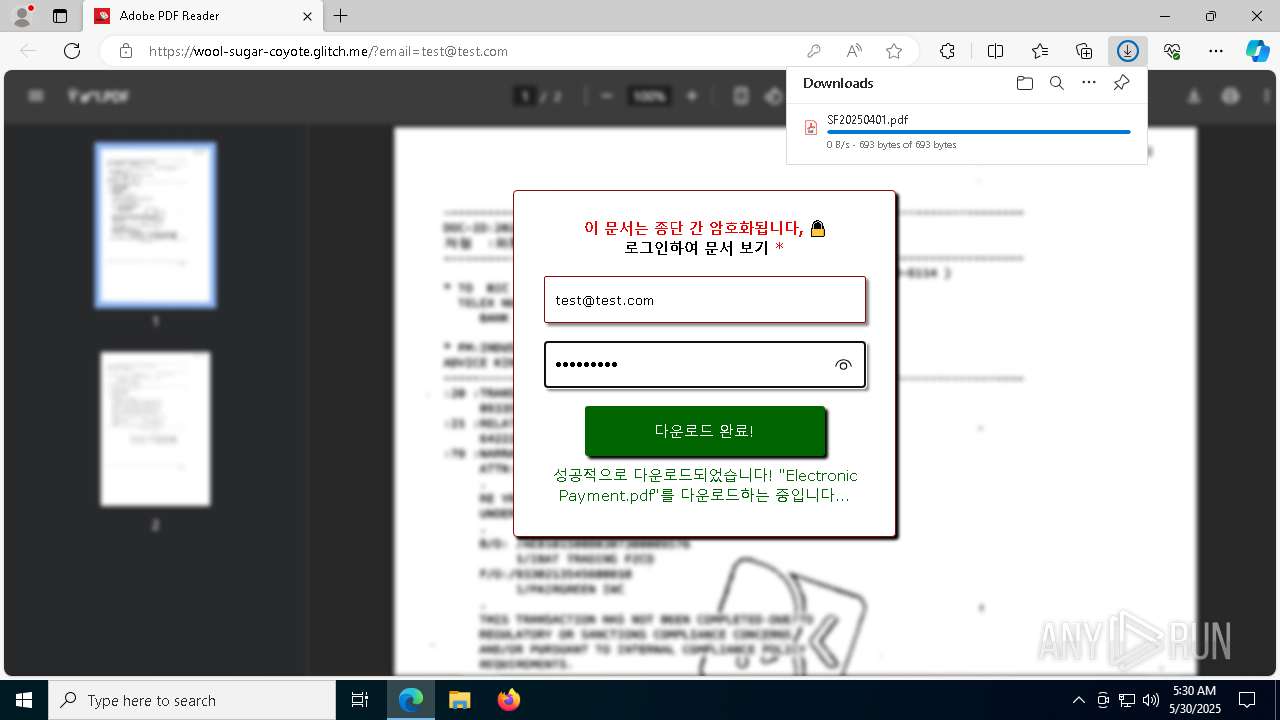Zoom in PDF with plus button
The height and width of the screenshot is (720, 1280).
coord(691,96)
